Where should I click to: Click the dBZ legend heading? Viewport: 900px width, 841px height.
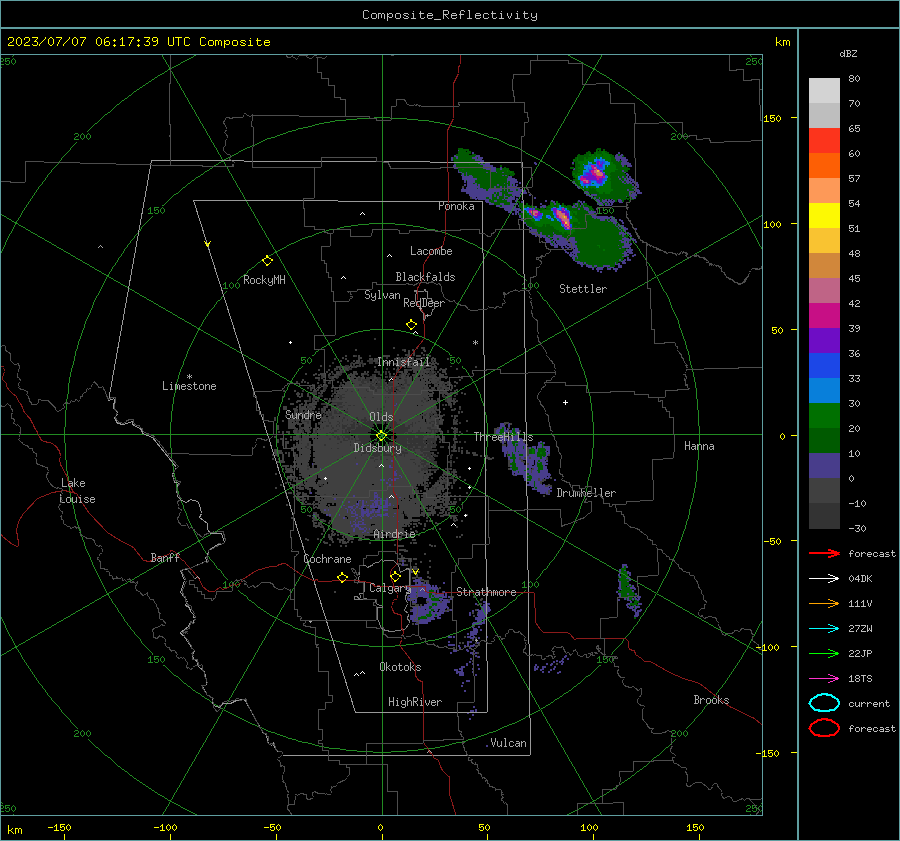coord(848,53)
